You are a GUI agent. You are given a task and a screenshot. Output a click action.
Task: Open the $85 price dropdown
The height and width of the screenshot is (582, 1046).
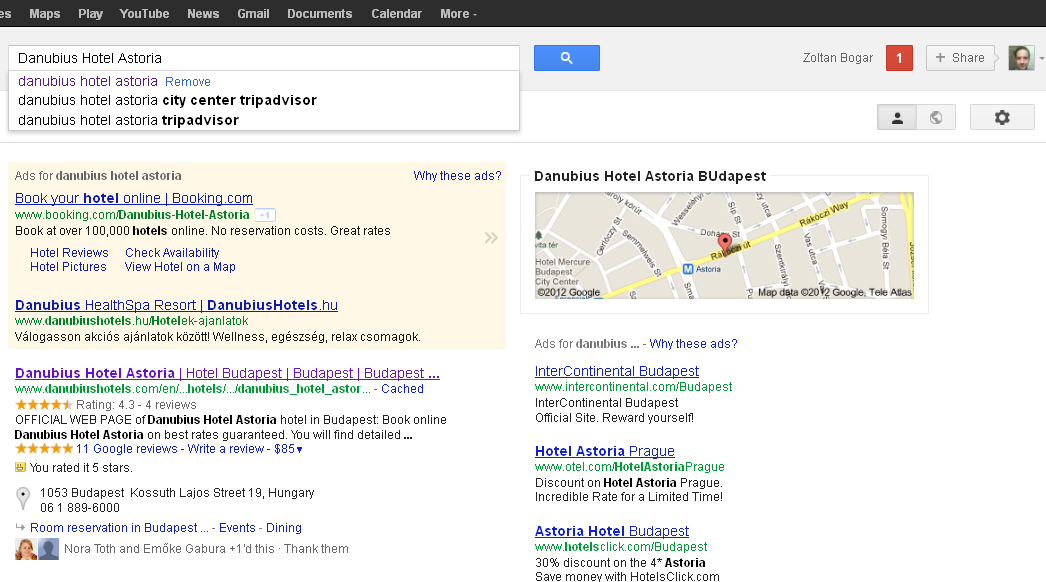pos(288,449)
